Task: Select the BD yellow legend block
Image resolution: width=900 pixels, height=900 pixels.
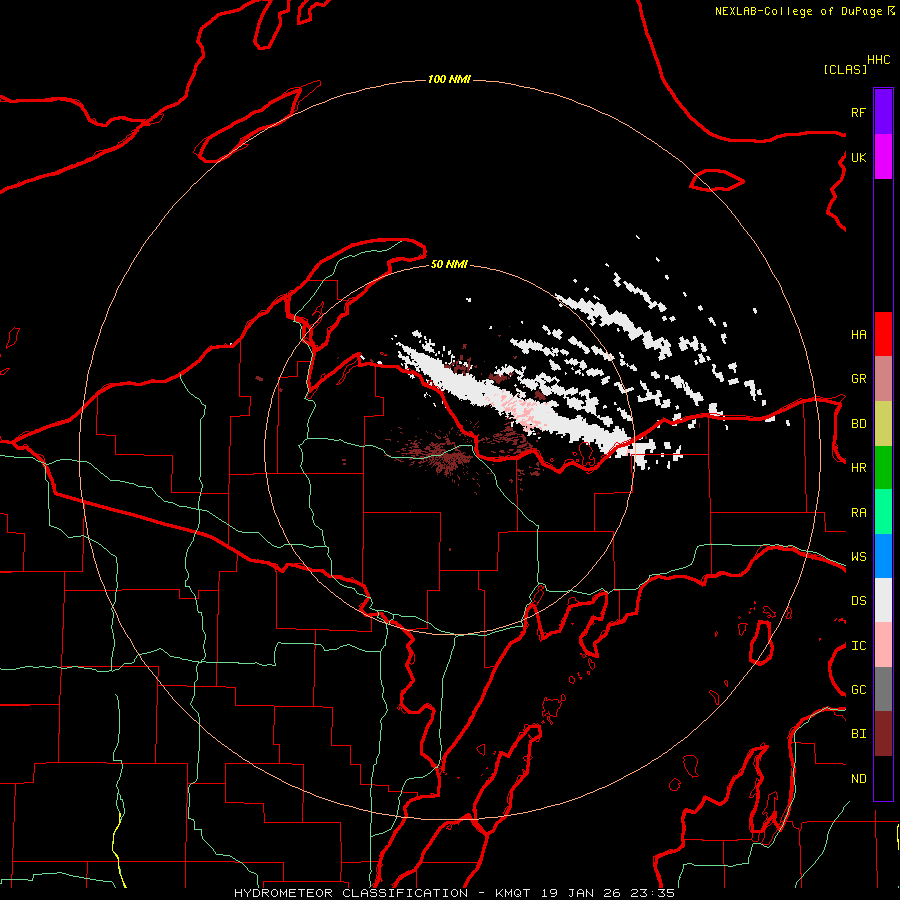Action: click(x=883, y=424)
